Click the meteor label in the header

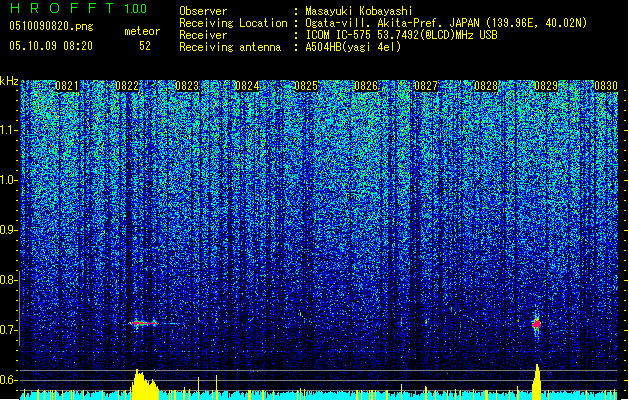142,31
